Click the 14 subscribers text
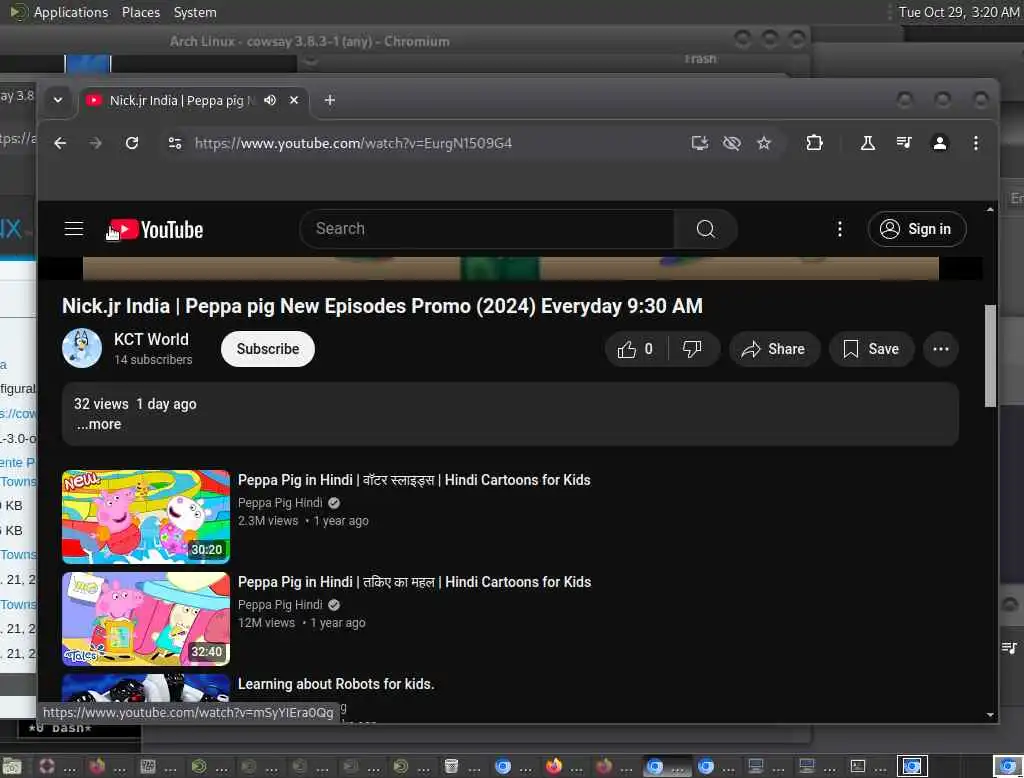 pyautogui.click(x=153, y=360)
